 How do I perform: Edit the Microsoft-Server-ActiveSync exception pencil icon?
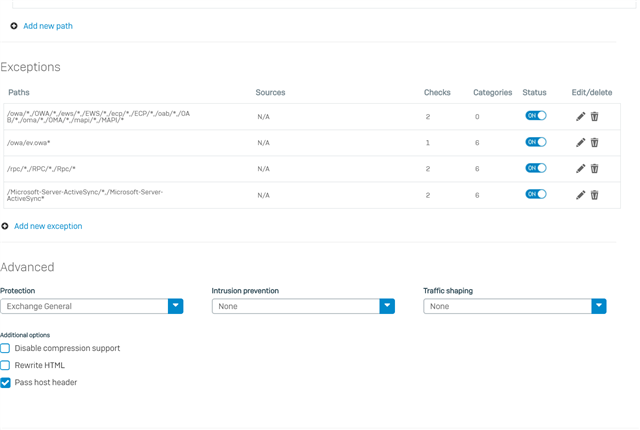[x=580, y=195]
